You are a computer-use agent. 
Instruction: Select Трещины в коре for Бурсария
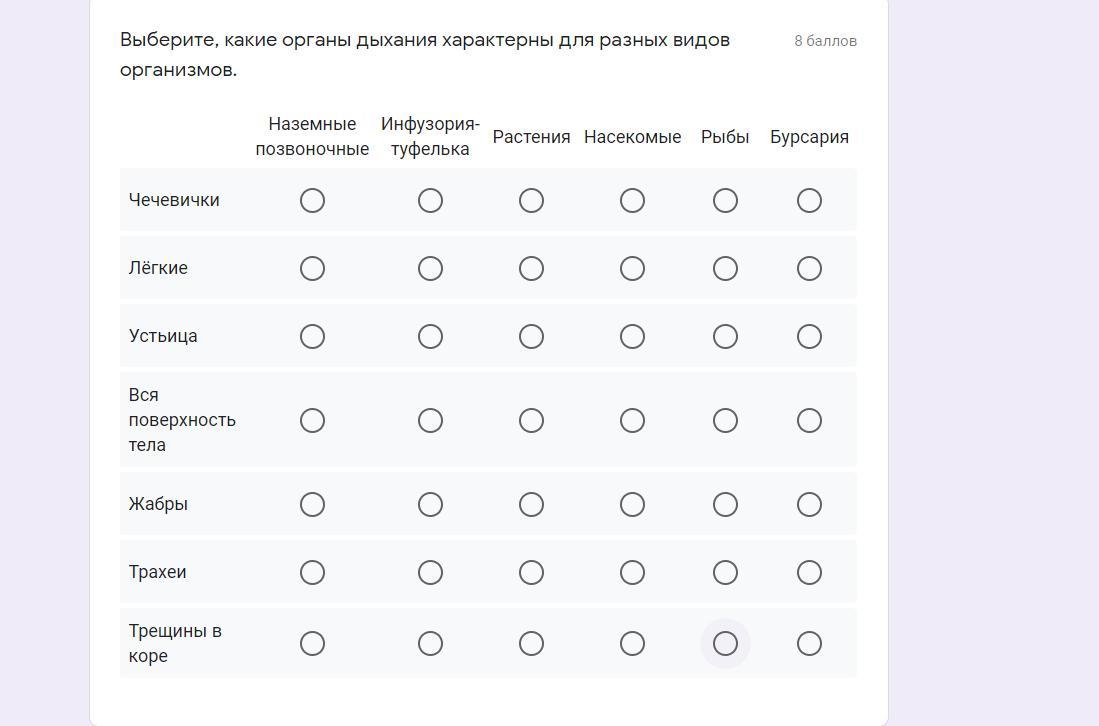[809, 644]
